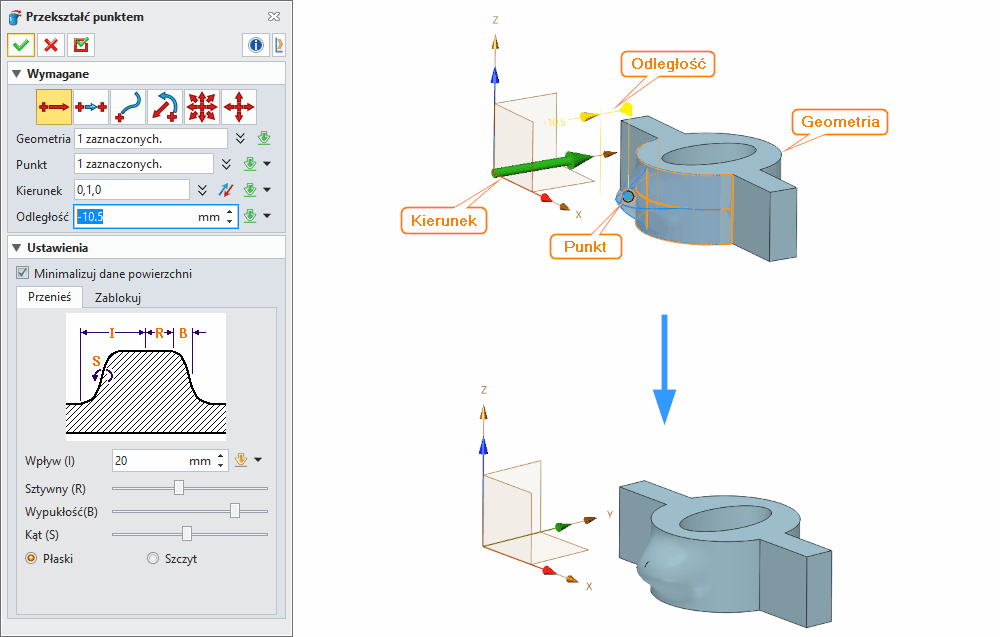The height and width of the screenshot is (637, 1000).
Task: Uncheck Minimalizuj dane powierzchni
Action: coord(21,271)
